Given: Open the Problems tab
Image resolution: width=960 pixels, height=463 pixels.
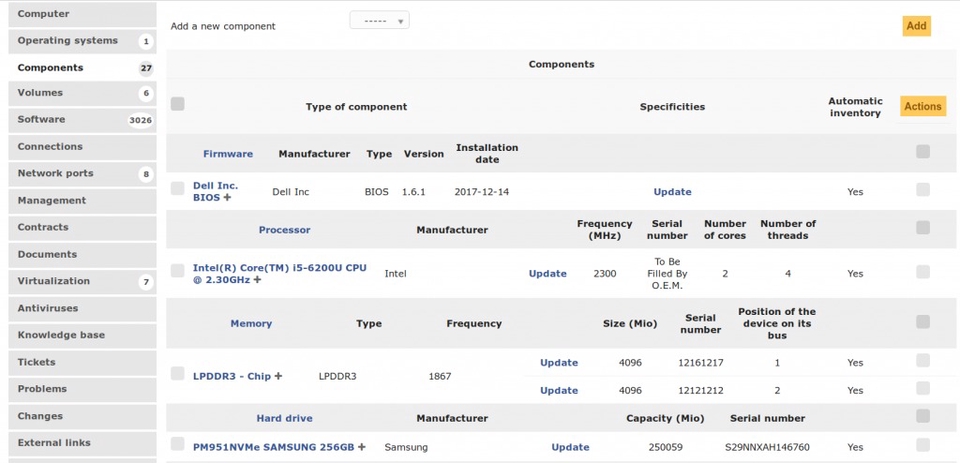Looking at the screenshot, I should 82,390.
